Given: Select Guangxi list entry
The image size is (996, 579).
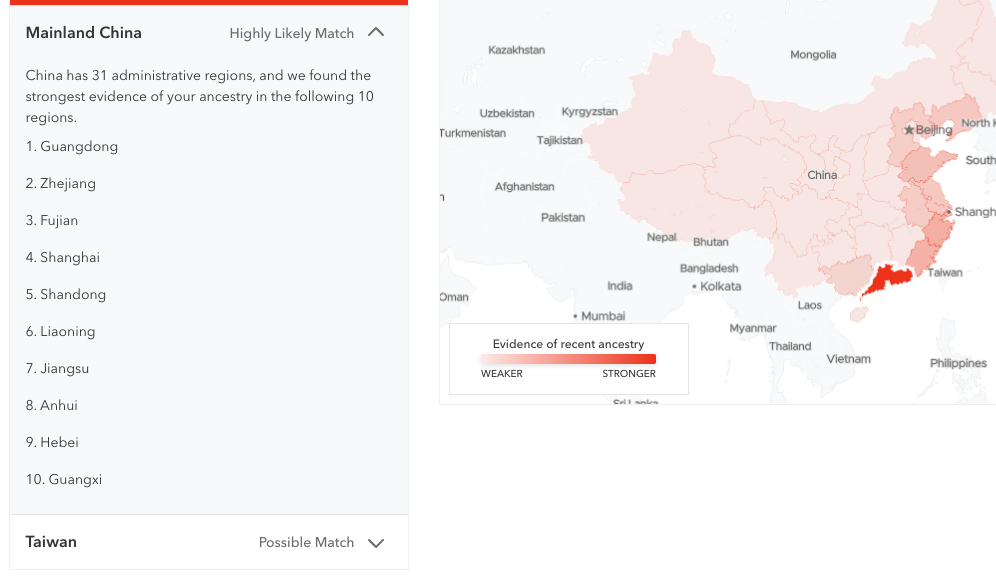Looking at the screenshot, I should click(64, 479).
